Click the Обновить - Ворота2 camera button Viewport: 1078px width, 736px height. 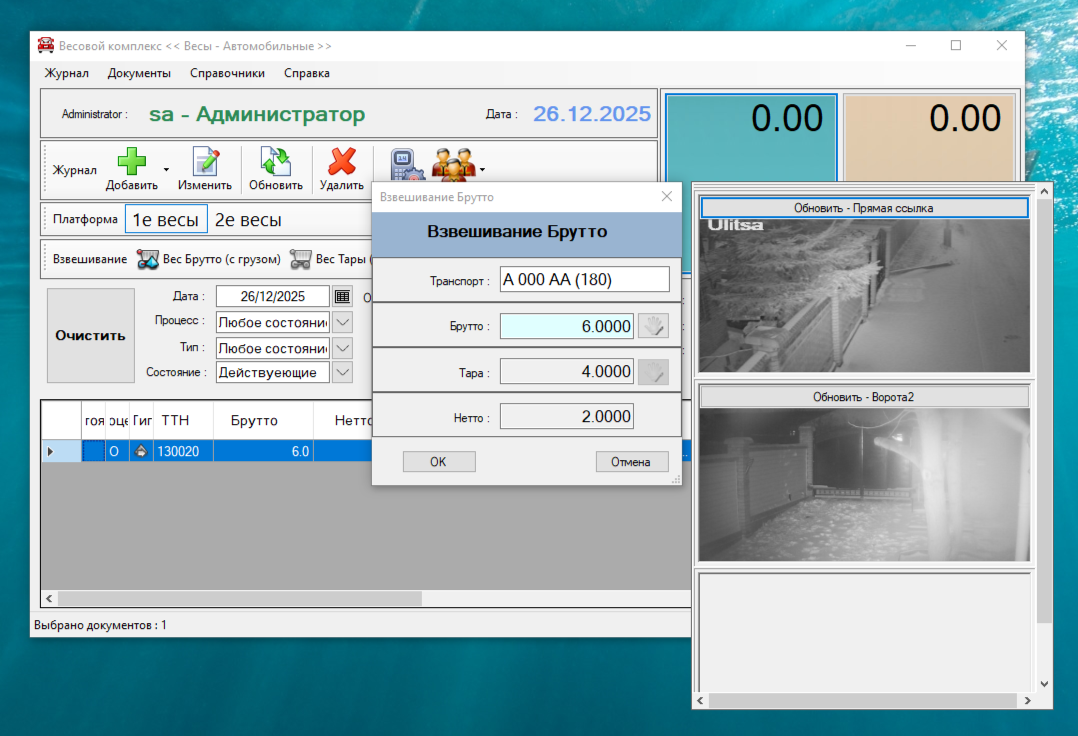tap(864, 397)
